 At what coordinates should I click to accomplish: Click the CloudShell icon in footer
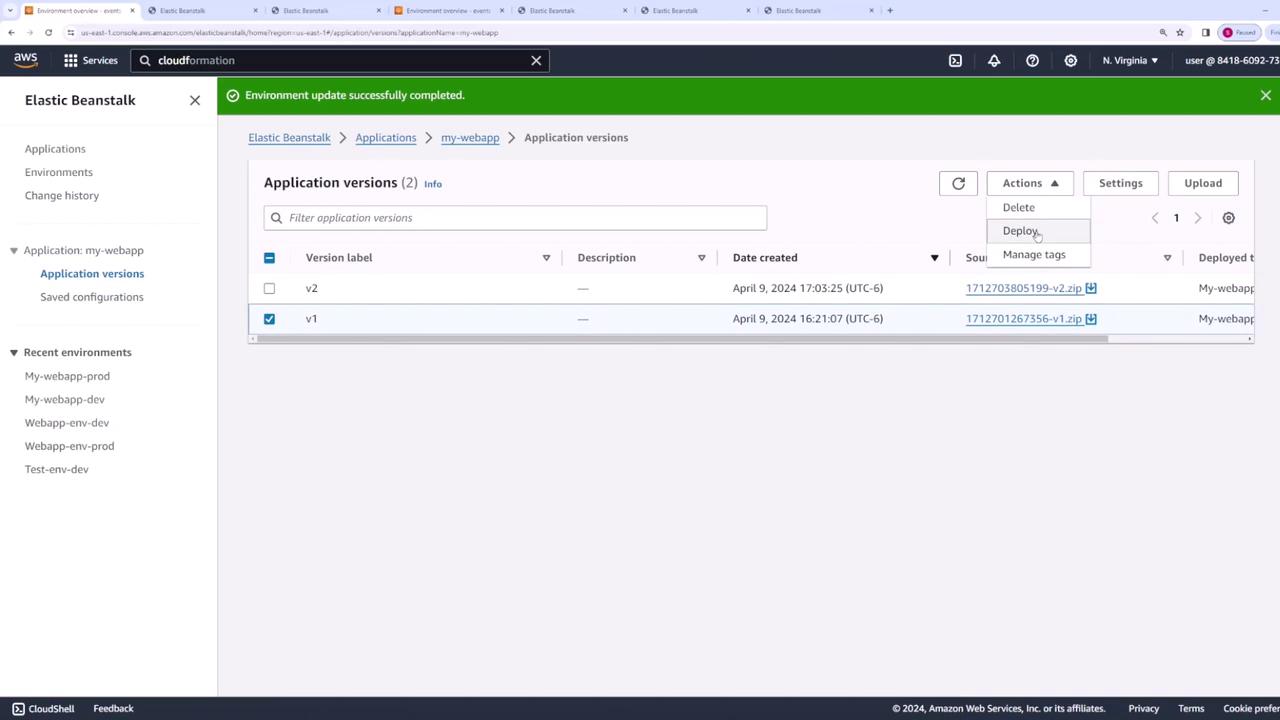18,709
